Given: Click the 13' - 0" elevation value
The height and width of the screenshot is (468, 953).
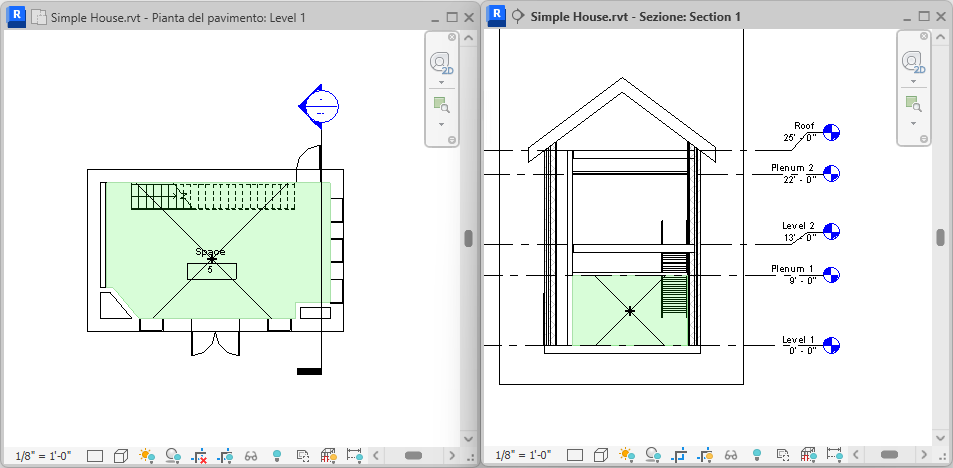Looking at the screenshot, I should (799, 238).
